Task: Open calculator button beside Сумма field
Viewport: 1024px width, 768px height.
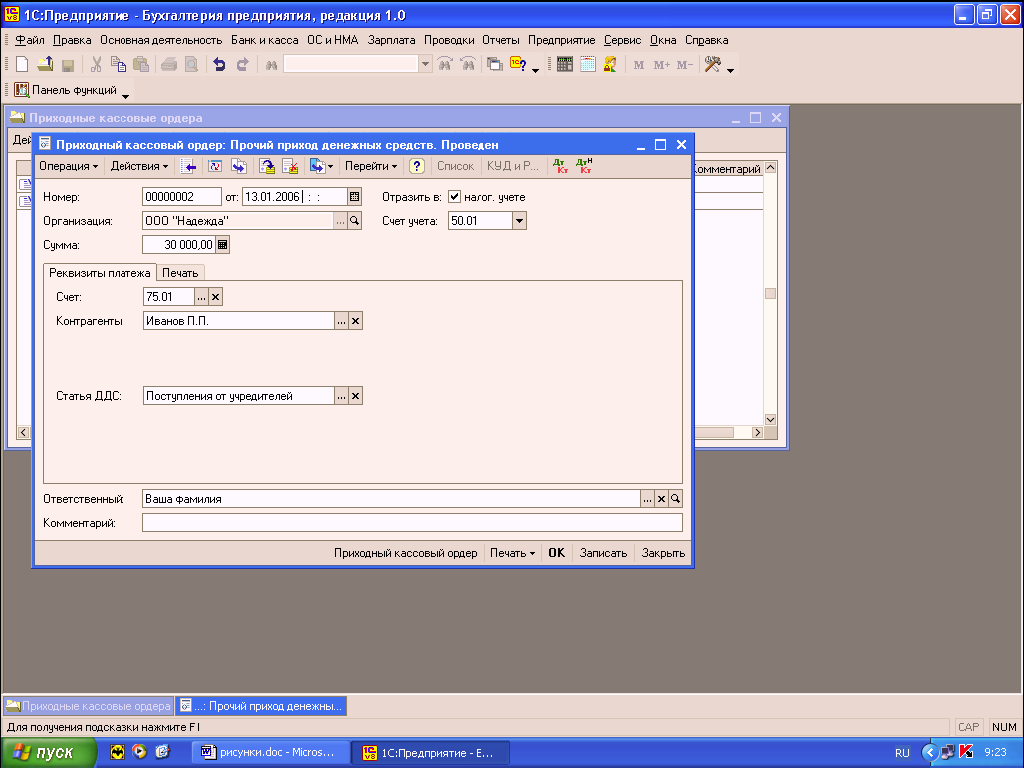Action: (x=223, y=245)
